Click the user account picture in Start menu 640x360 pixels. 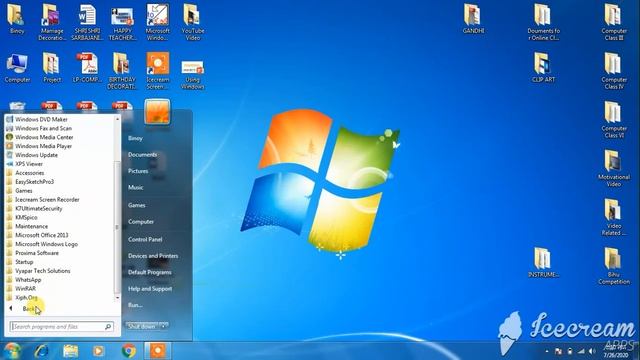coord(157,111)
